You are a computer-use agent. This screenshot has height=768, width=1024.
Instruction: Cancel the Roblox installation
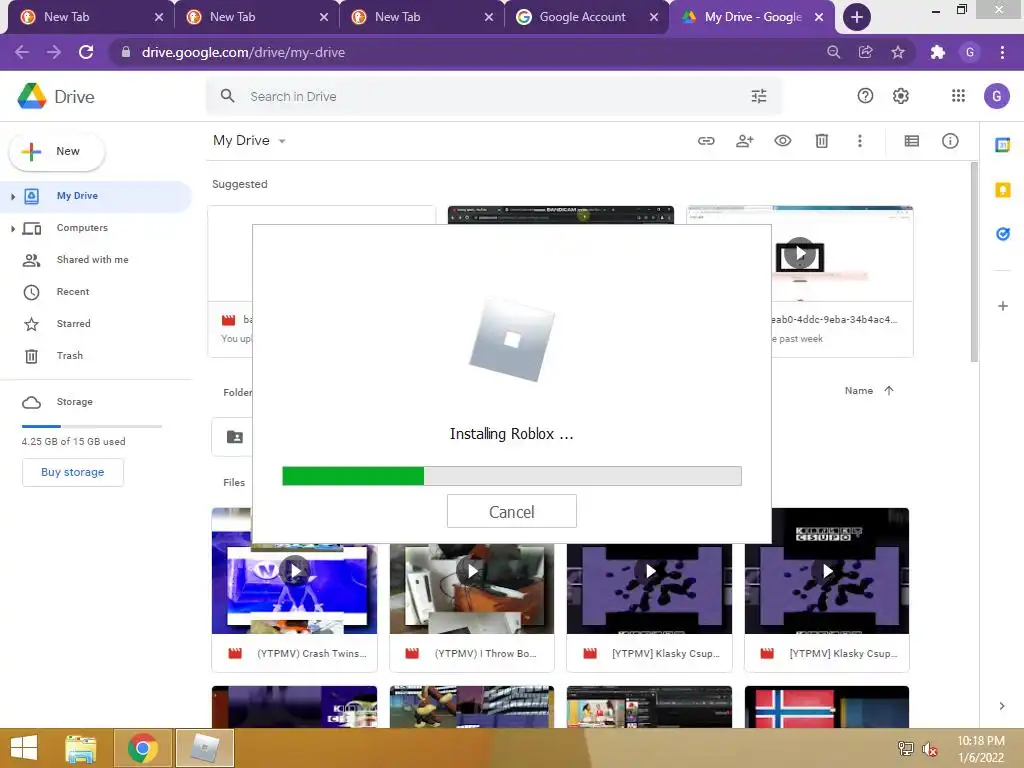pos(511,511)
